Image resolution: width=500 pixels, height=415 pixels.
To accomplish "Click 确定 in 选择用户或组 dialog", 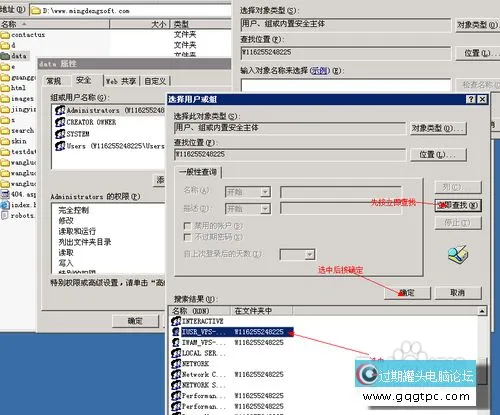I will [x=407, y=293].
